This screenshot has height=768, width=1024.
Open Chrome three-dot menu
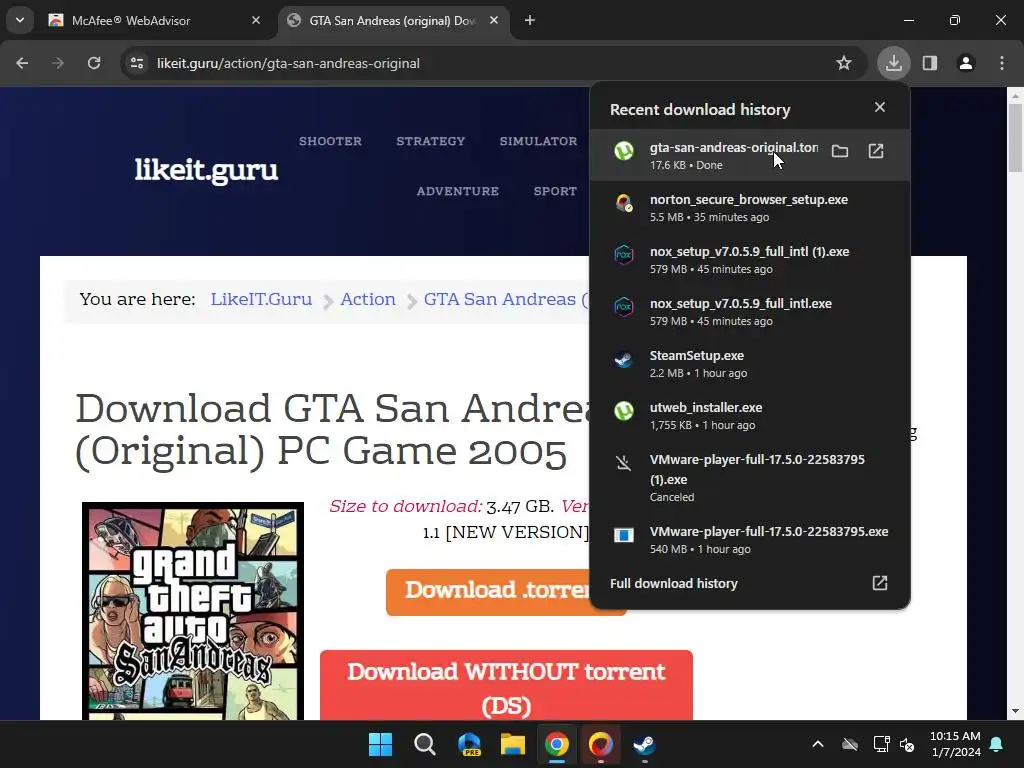[1002, 63]
